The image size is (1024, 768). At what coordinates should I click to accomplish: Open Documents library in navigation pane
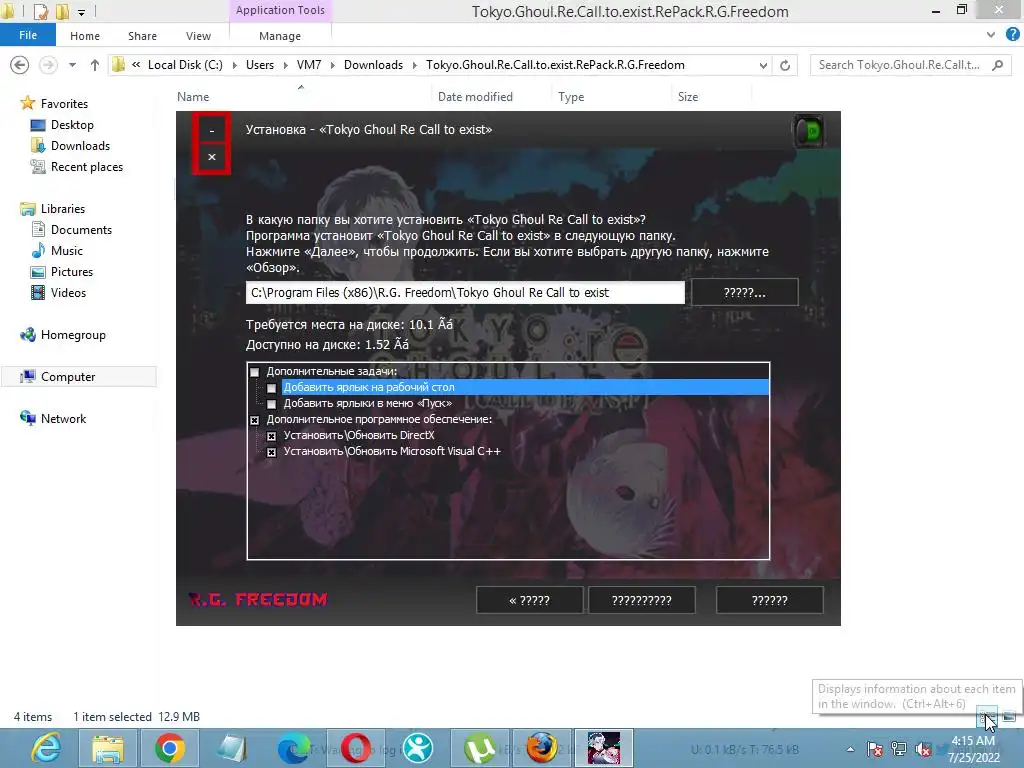pos(81,230)
